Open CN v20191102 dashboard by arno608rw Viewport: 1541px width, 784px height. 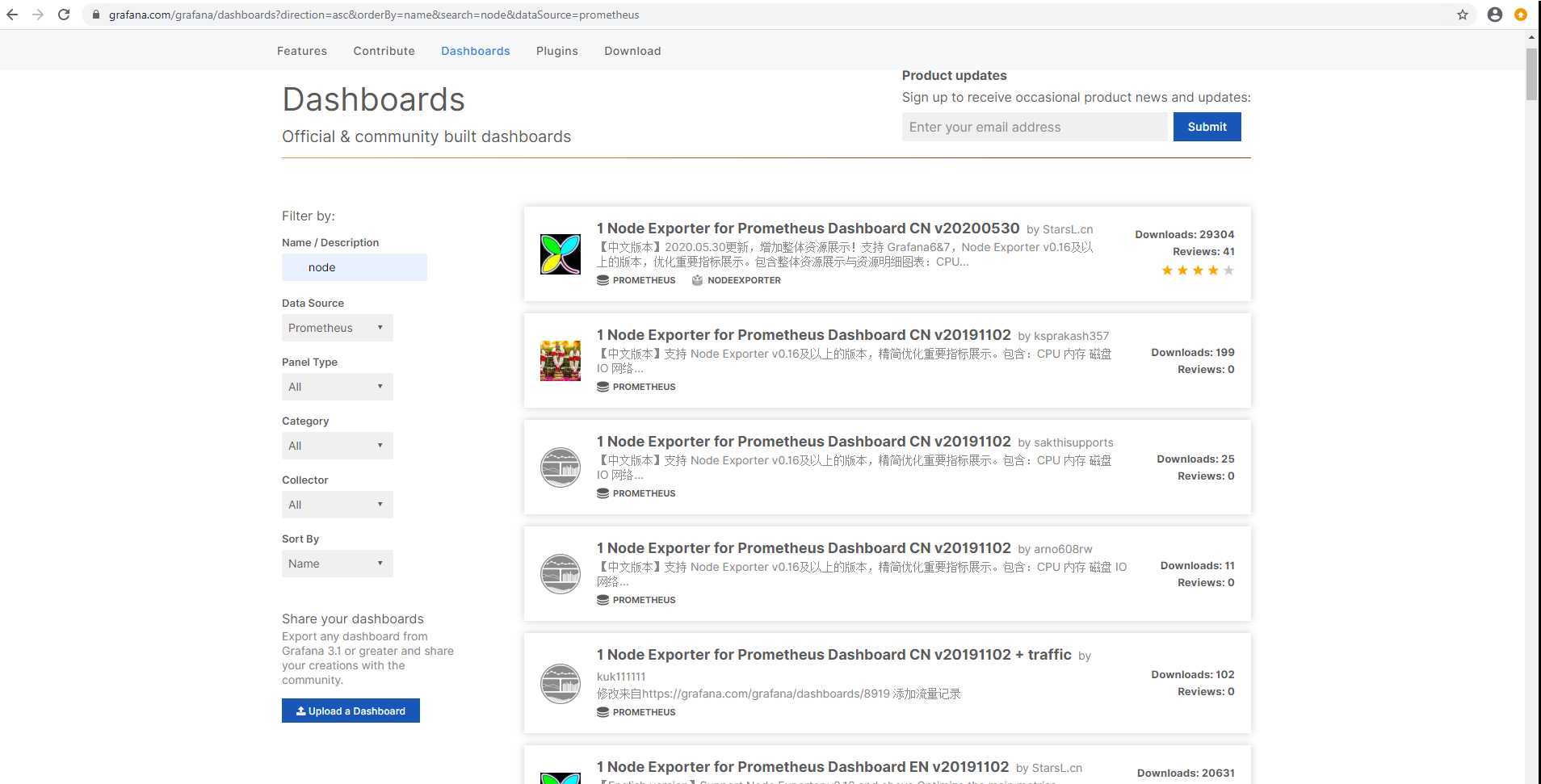pyautogui.click(x=804, y=548)
